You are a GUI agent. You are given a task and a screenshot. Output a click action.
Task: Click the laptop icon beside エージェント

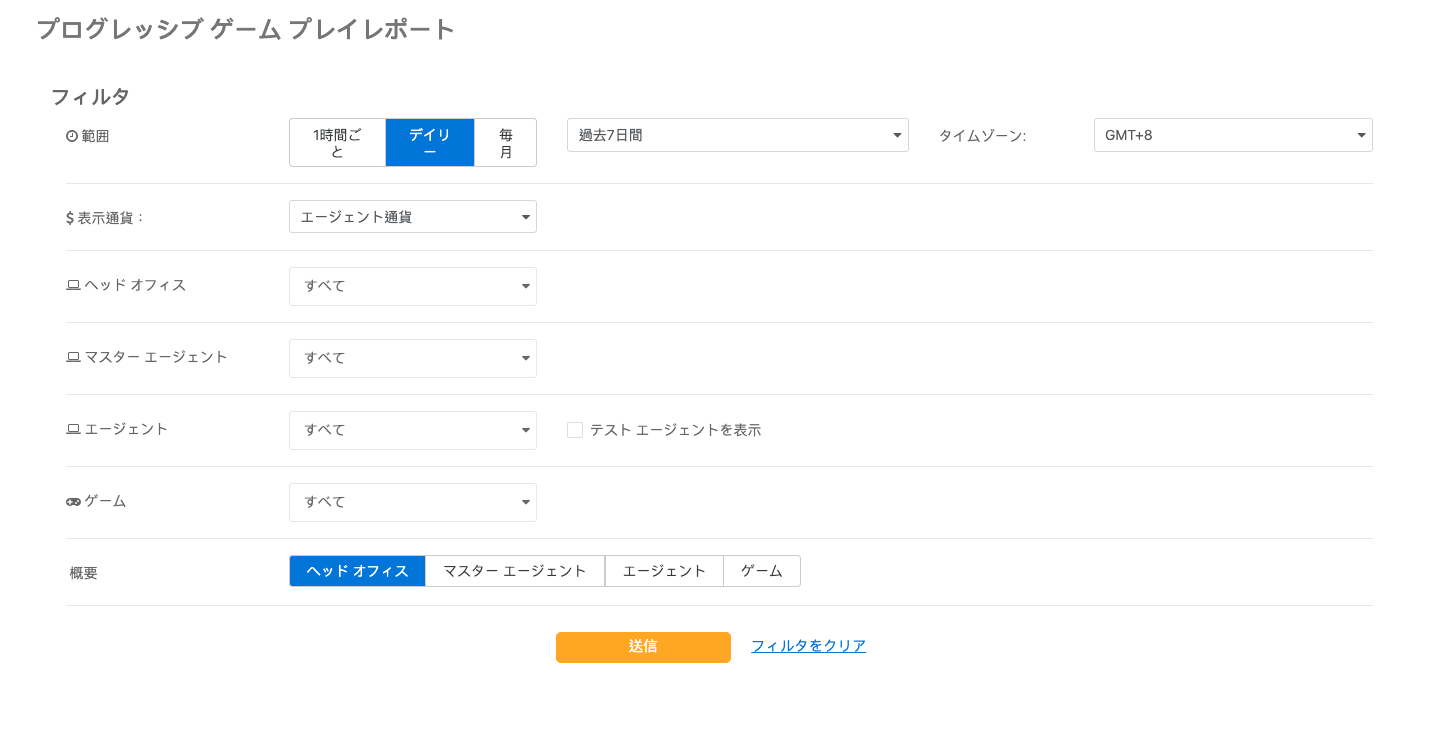pyautogui.click(x=72, y=429)
